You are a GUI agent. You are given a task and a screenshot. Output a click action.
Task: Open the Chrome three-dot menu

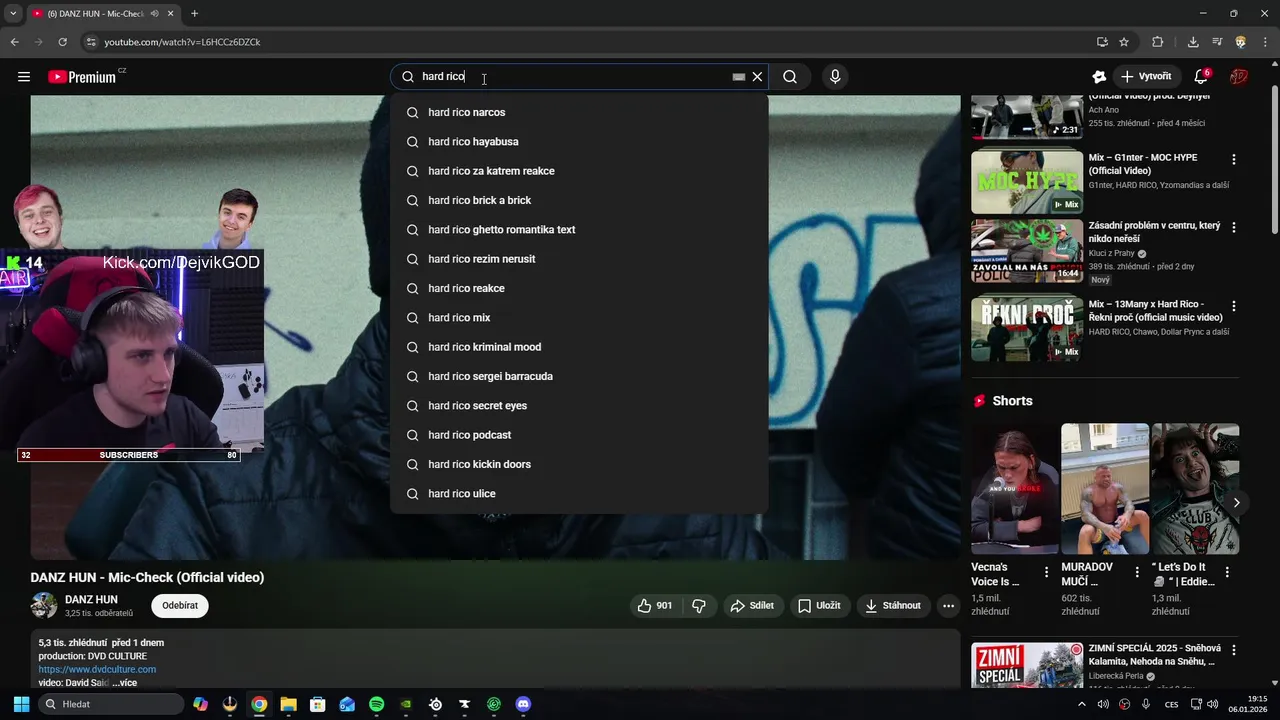1265,42
